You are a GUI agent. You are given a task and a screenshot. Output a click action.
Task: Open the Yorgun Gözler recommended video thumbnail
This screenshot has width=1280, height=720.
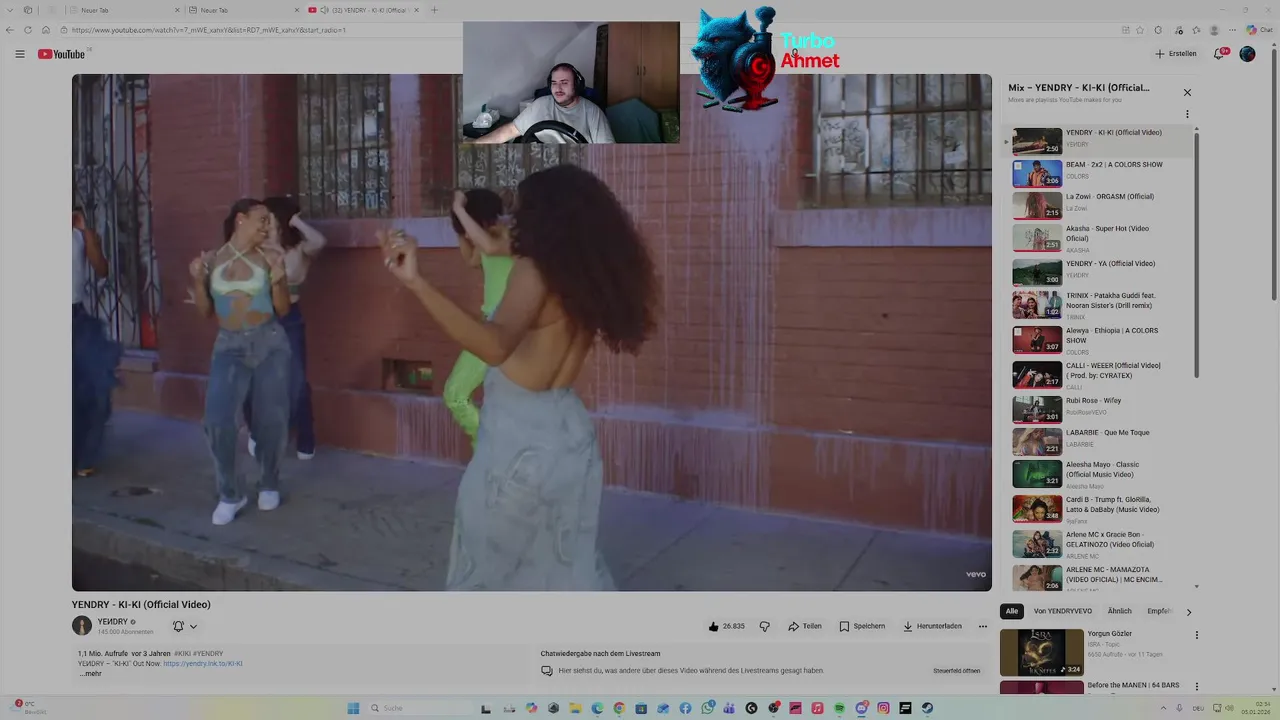[x=1041, y=652]
